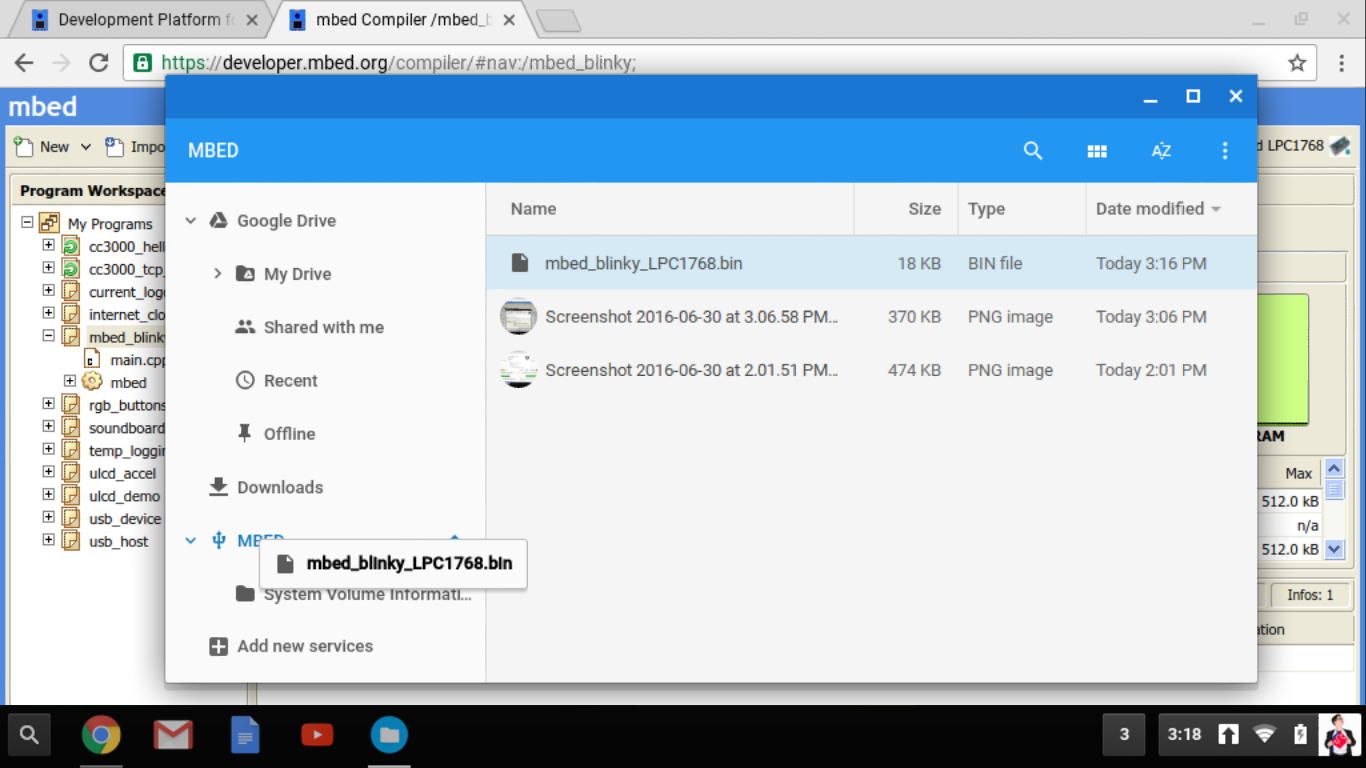Image resolution: width=1366 pixels, height=768 pixels.
Task: Go back in the browser
Action: coord(24,63)
